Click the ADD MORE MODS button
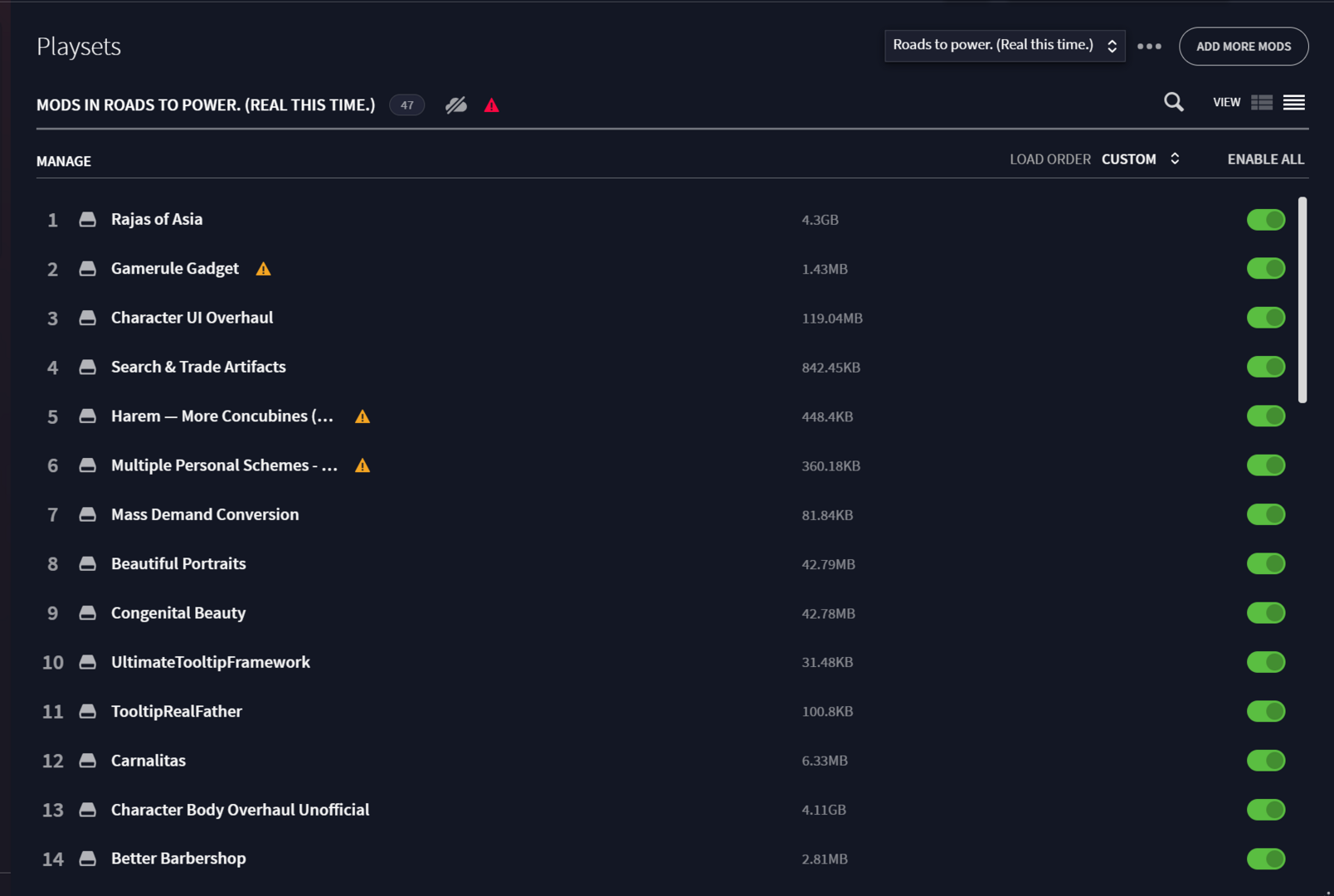 [x=1243, y=46]
